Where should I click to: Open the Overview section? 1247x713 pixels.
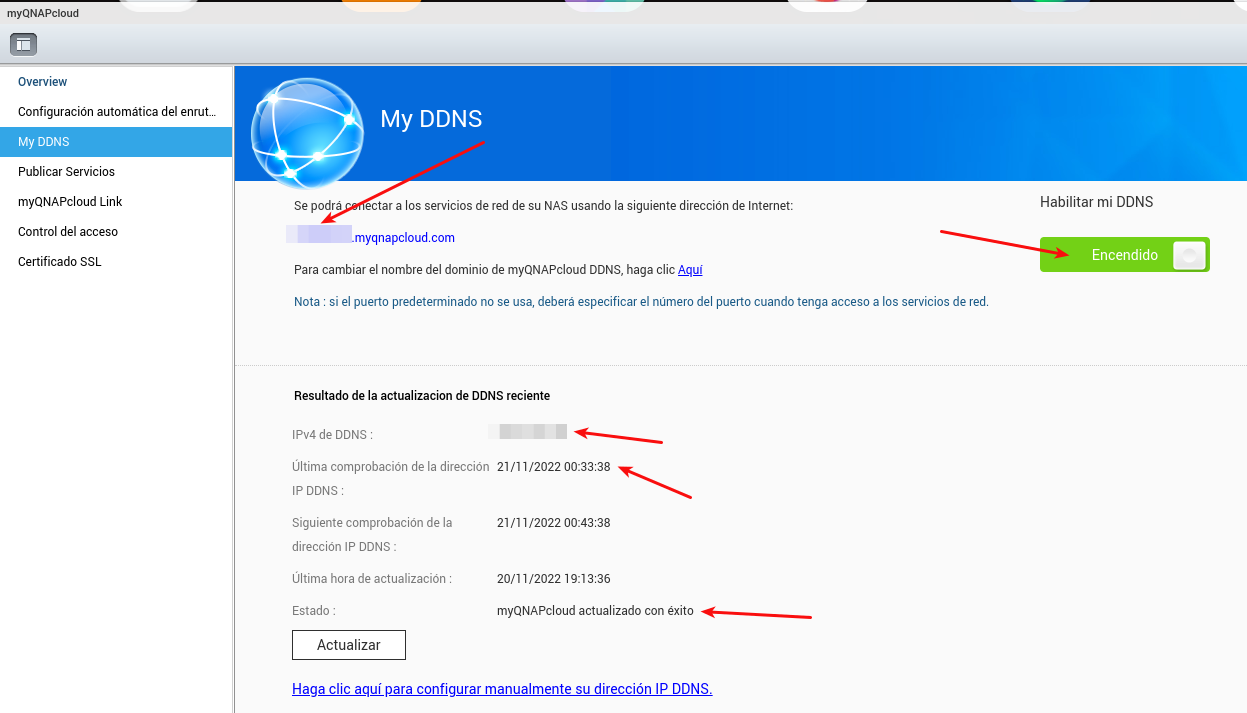click(43, 82)
